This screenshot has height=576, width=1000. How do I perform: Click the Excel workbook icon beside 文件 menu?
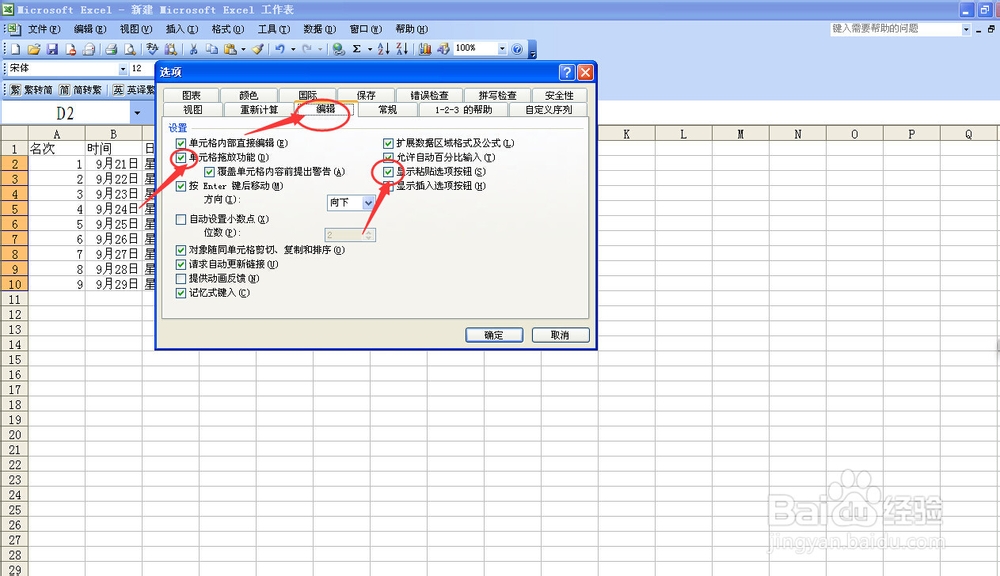pos(14,29)
